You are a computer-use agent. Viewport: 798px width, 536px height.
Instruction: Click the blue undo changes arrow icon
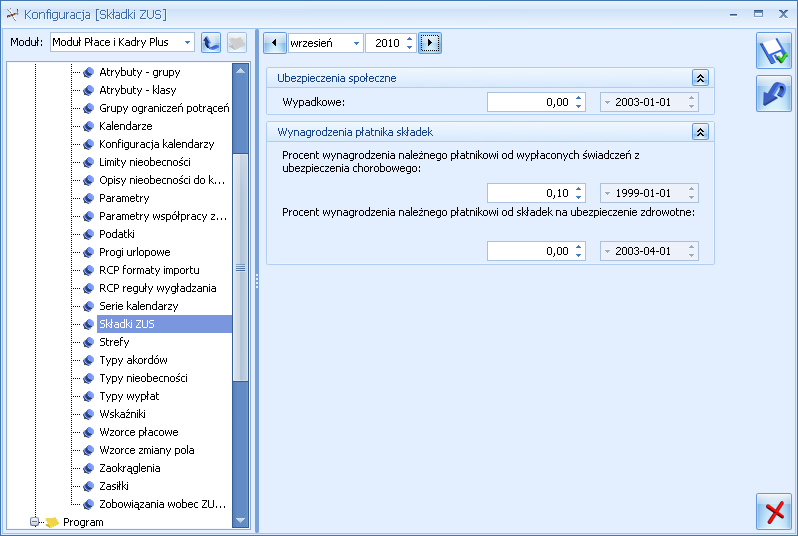(x=774, y=94)
